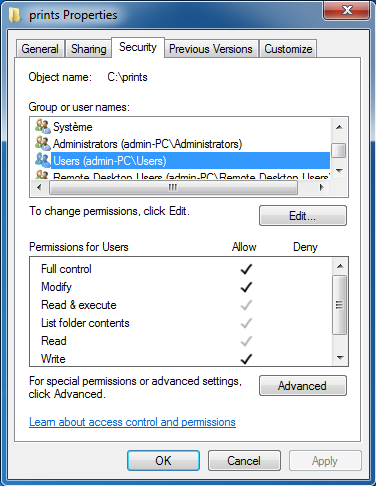Click the user list scroll up arrow

pyautogui.click(x=339, y=127)
